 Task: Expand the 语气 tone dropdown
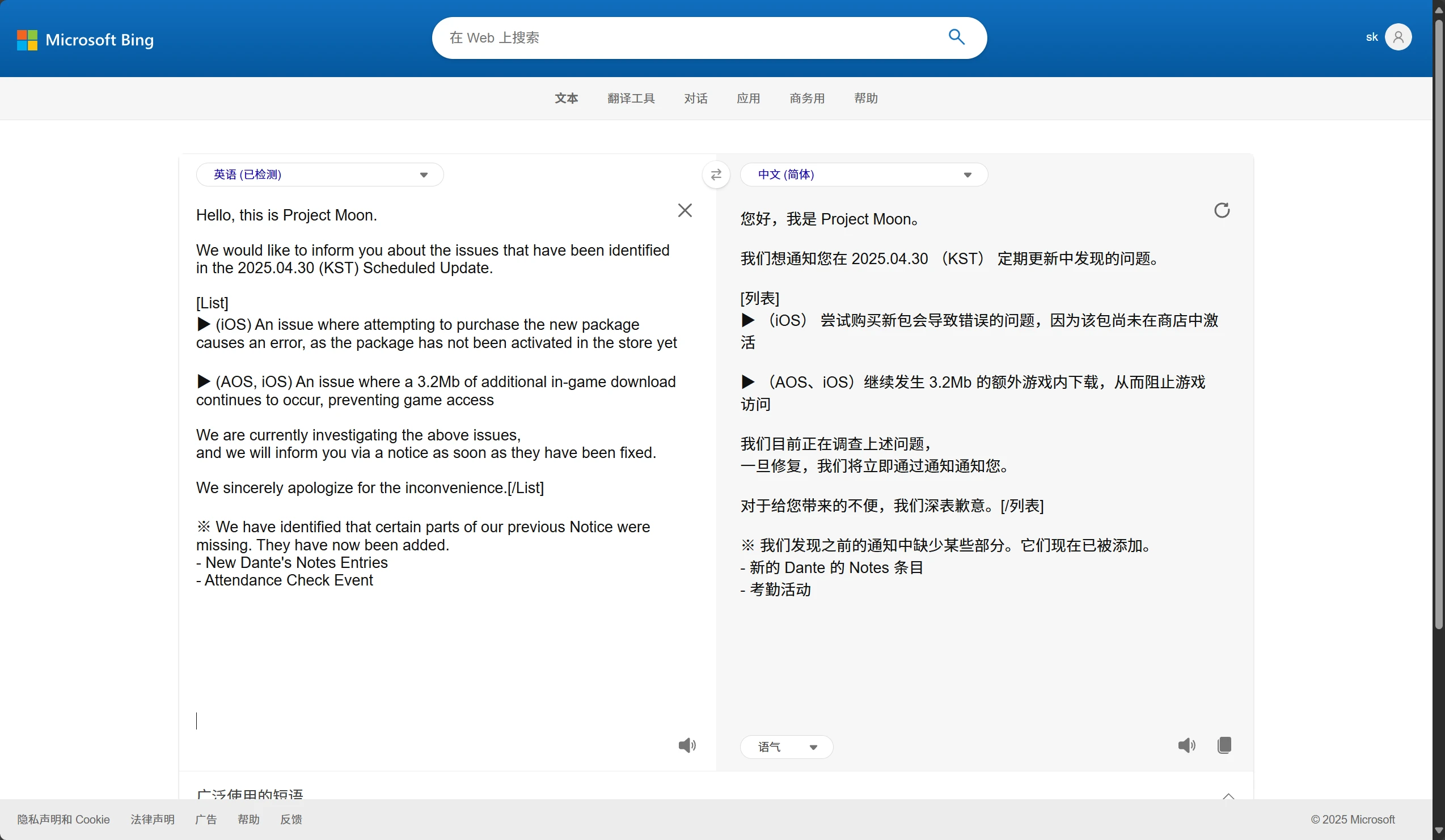click(786, 746)
